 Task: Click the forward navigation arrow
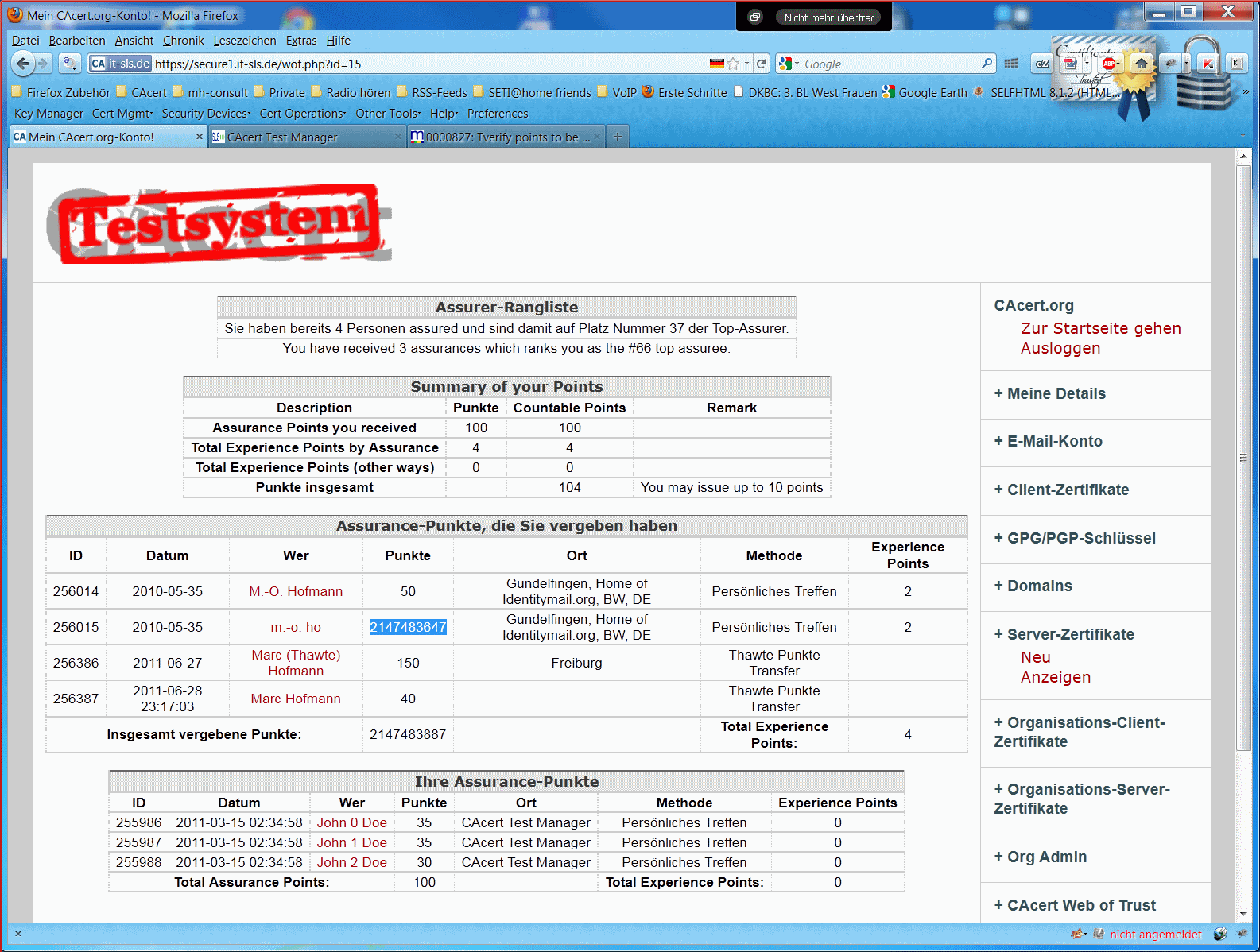point(44,64)
